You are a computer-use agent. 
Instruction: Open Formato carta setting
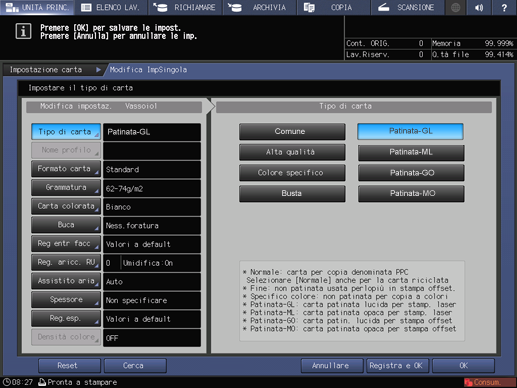pyautogui.click(x=66, y=169)
